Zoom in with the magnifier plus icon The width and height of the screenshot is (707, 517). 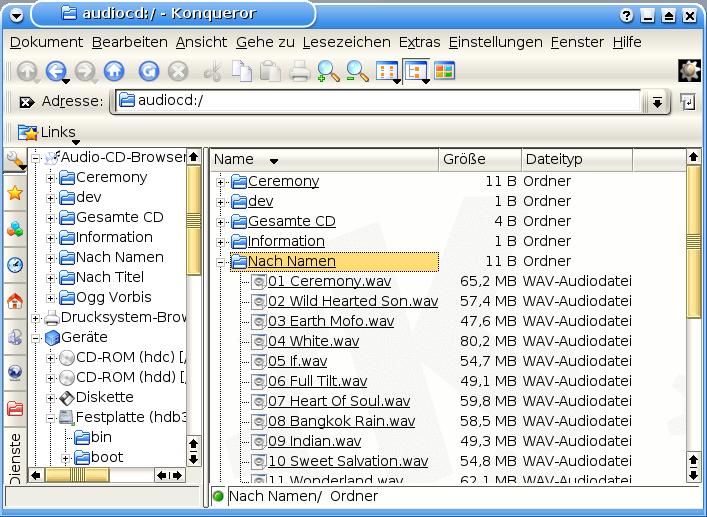click(328, 71)
